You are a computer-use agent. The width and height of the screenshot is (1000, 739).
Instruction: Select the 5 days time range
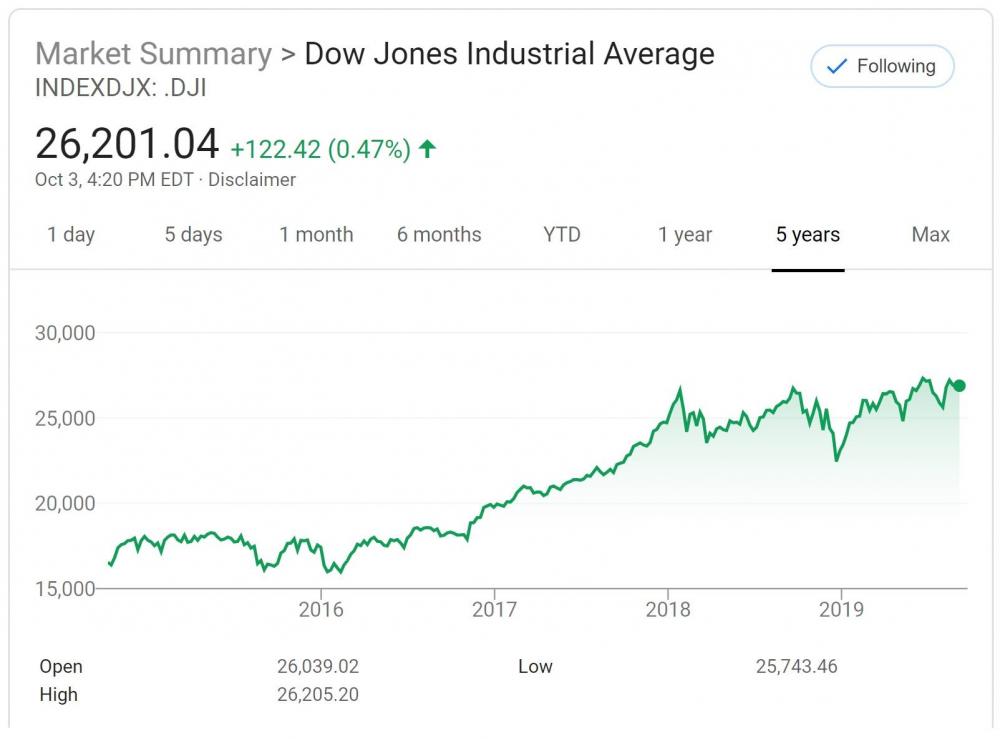point(193,235)
